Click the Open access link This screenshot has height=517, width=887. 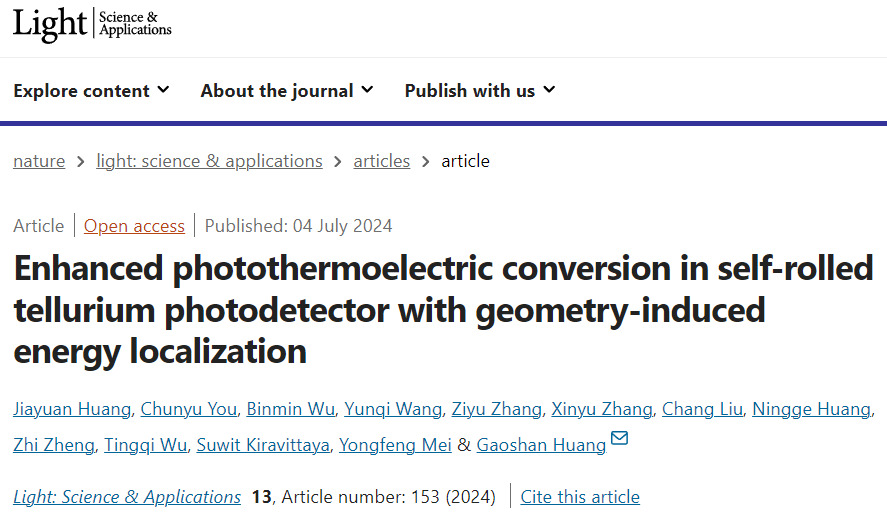(x=134, y=226)
